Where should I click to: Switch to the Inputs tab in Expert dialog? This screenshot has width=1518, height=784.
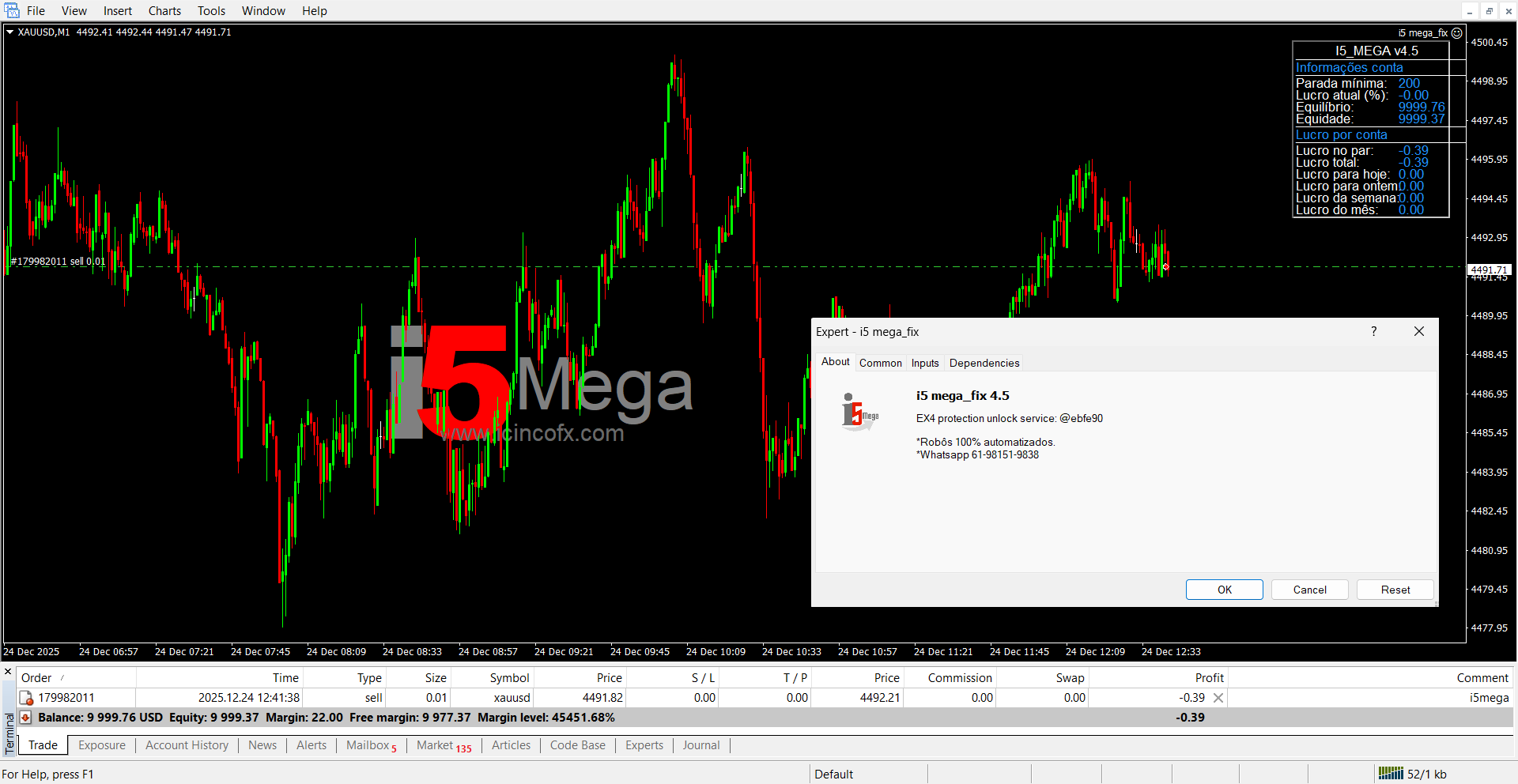(x=925, y=363)
